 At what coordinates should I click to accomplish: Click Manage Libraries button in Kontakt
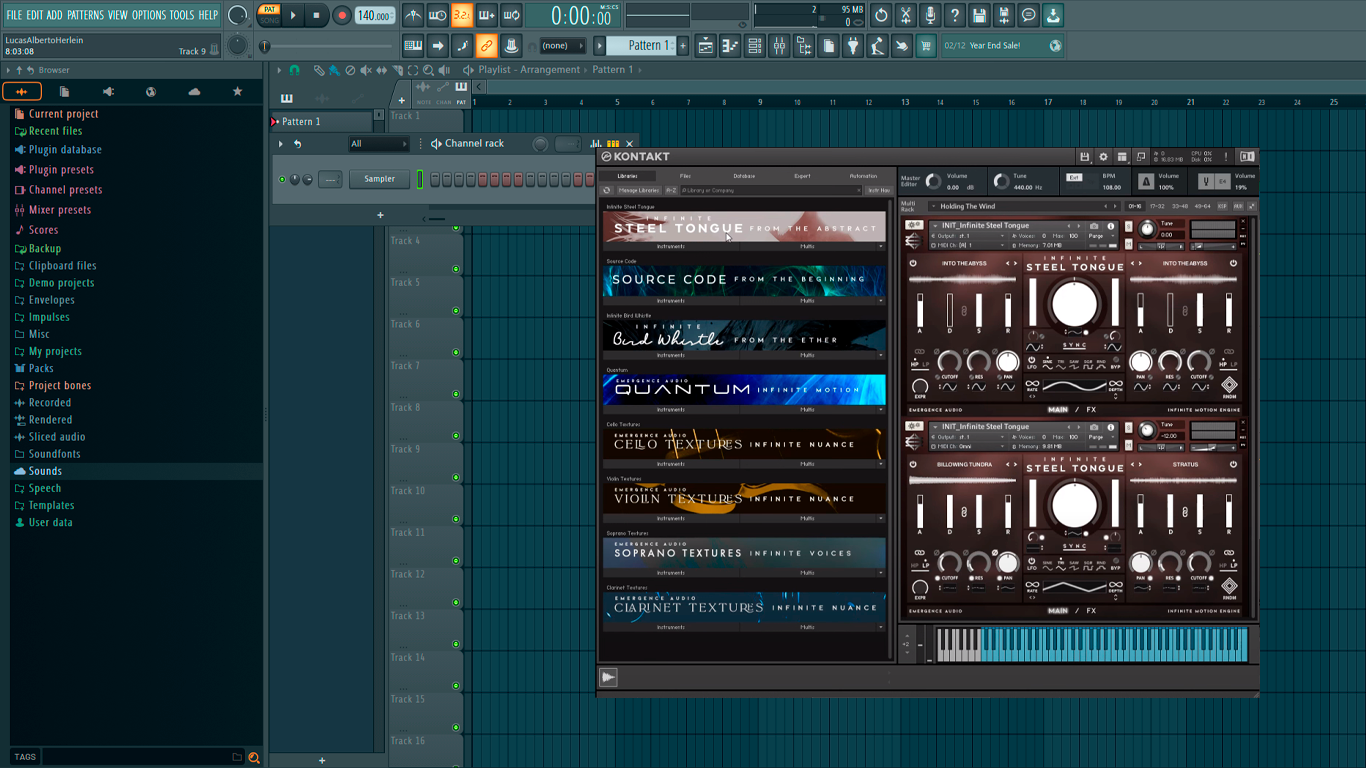639,190
